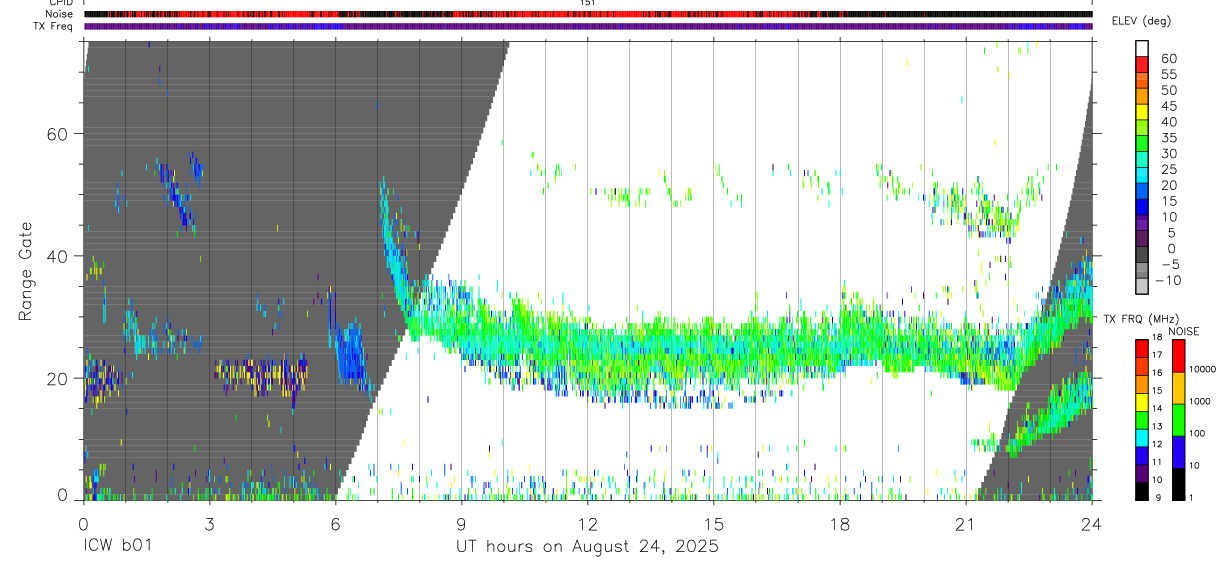Click the 'ELEV (deg)' legend title
The image size is (1228, 567).
pyautogui.click(x=1143, y=22)
